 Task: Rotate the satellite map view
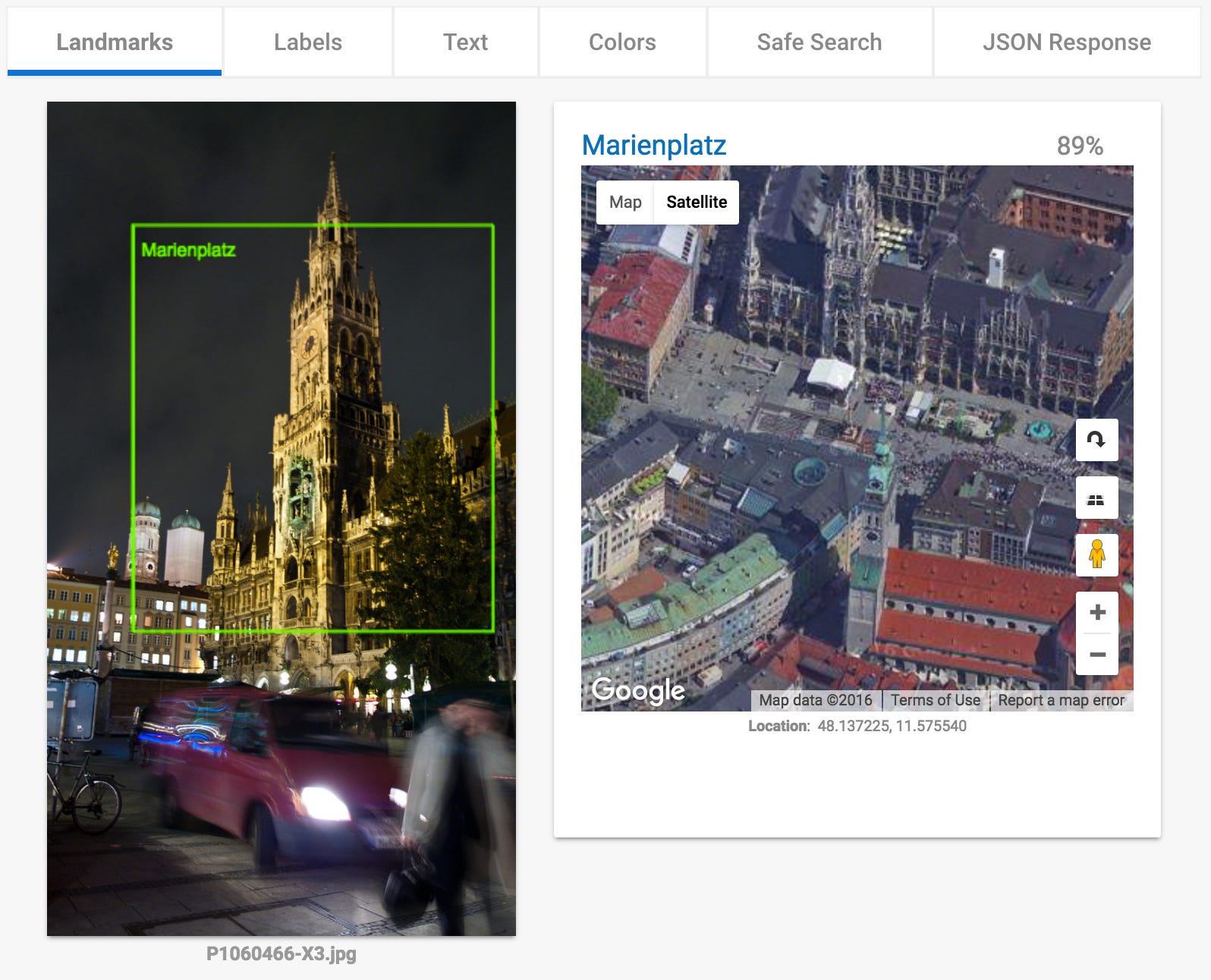tap(1096, 439)
